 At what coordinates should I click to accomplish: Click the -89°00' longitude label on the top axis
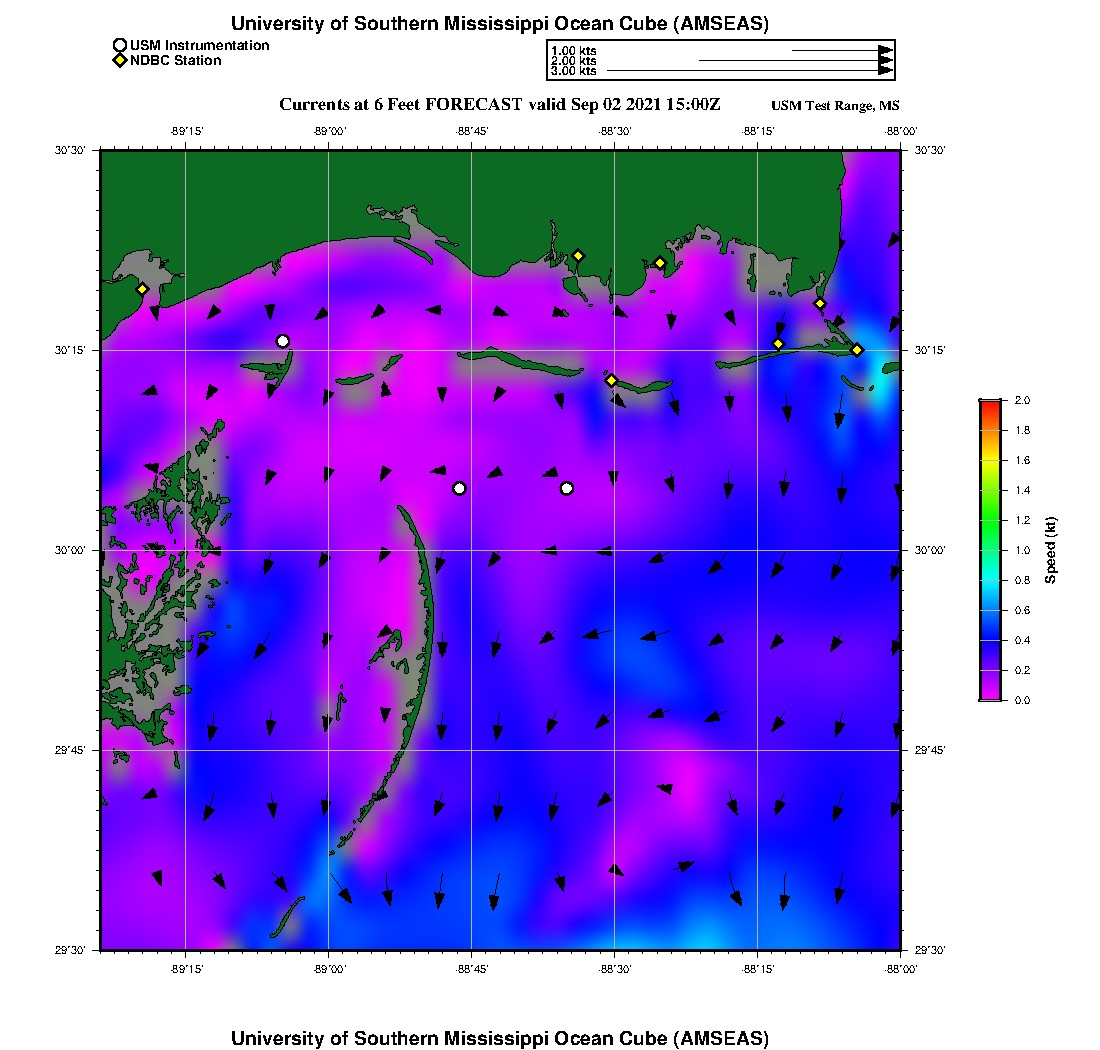[328, 130]
